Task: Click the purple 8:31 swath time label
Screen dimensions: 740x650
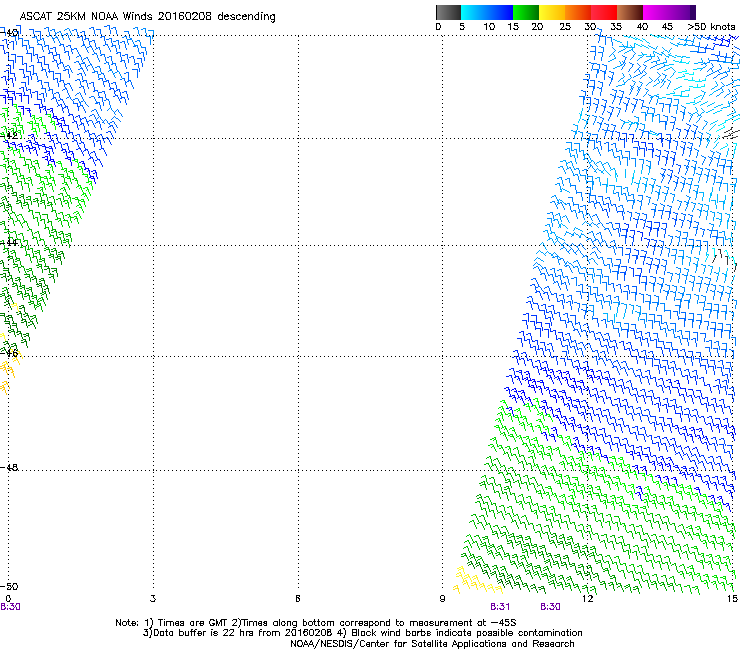Action: (500, 607)
